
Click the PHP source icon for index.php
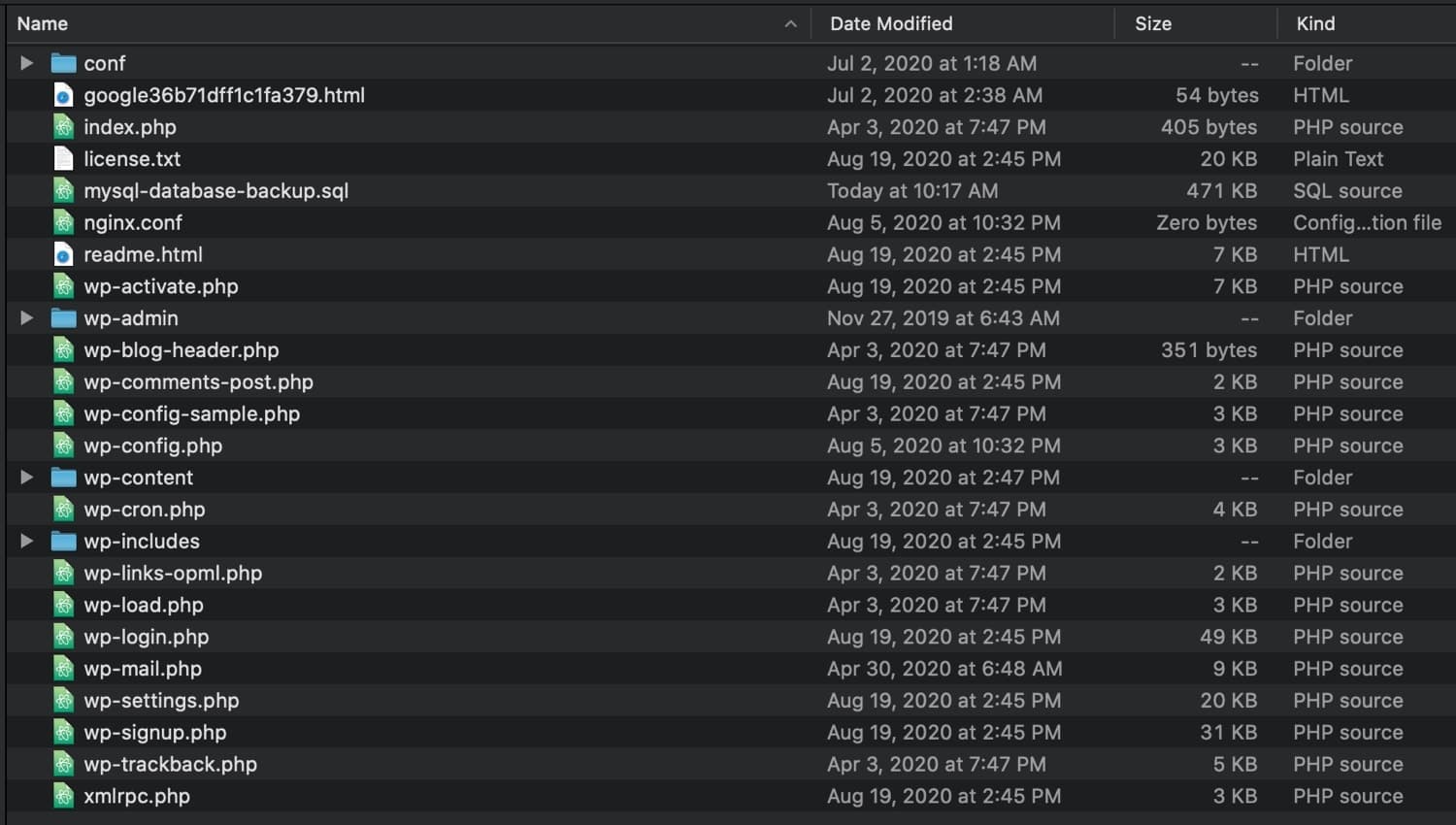click(64, 127)
